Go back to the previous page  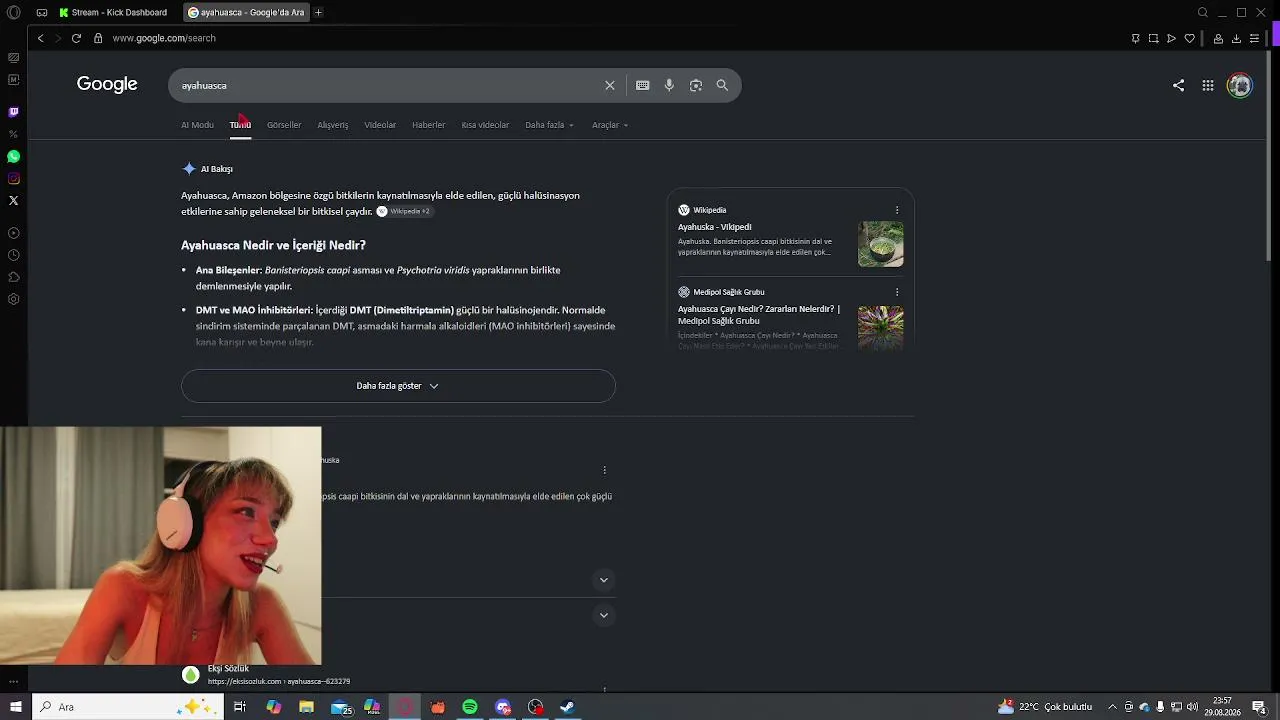41,38
